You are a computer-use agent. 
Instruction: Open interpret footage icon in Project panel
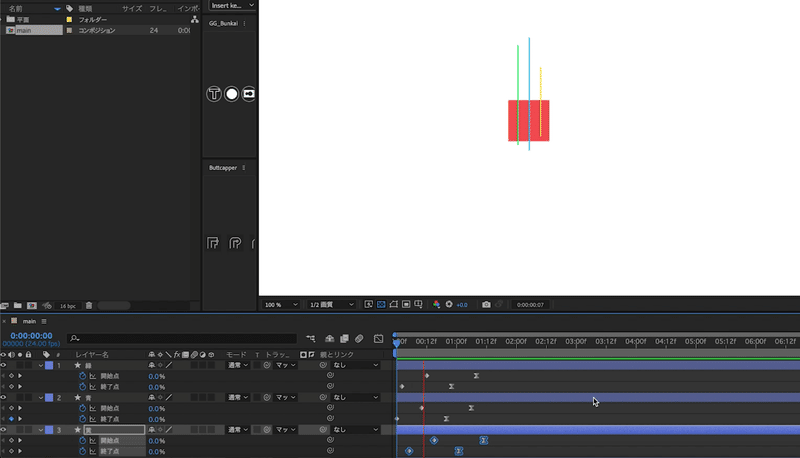4,306
